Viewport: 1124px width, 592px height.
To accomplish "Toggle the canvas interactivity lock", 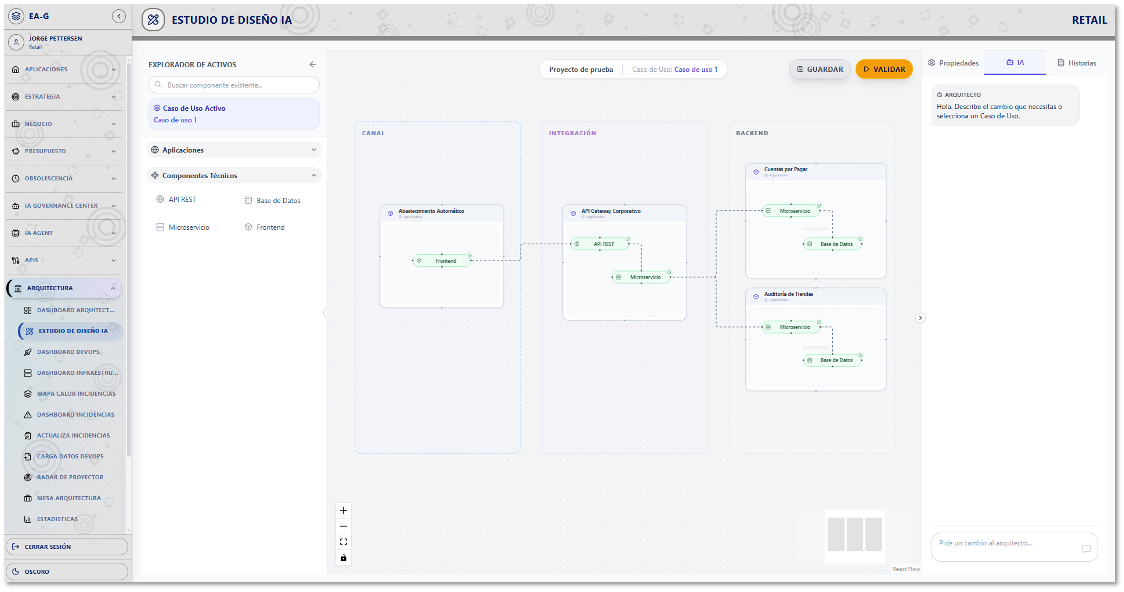I will pyautogui.click(x=344, y=557).
